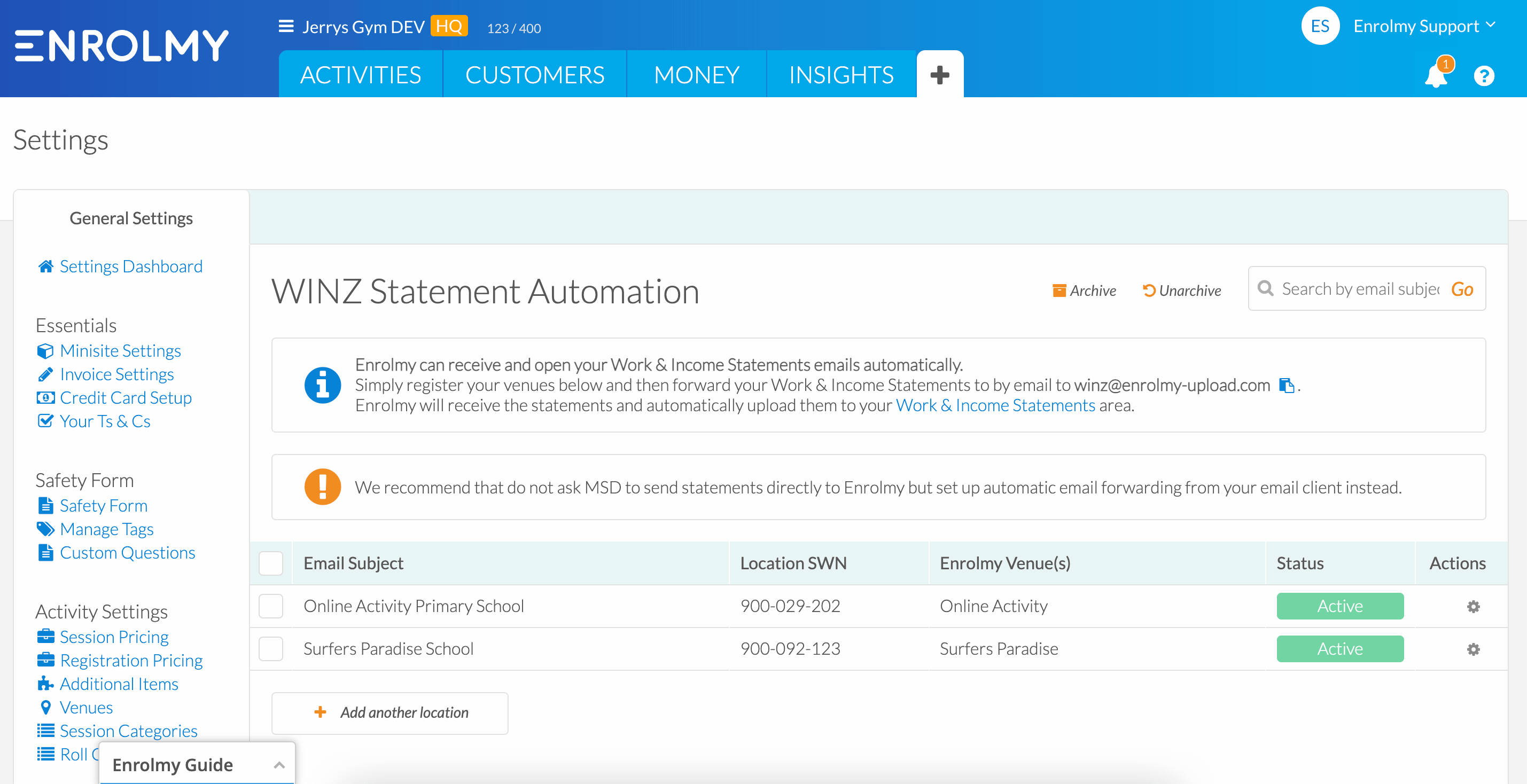This screenshot has width=1527, height=784.
Task: Copy the winz@enrolmy-upload.com email address
Action: [x=1286, y=386]
